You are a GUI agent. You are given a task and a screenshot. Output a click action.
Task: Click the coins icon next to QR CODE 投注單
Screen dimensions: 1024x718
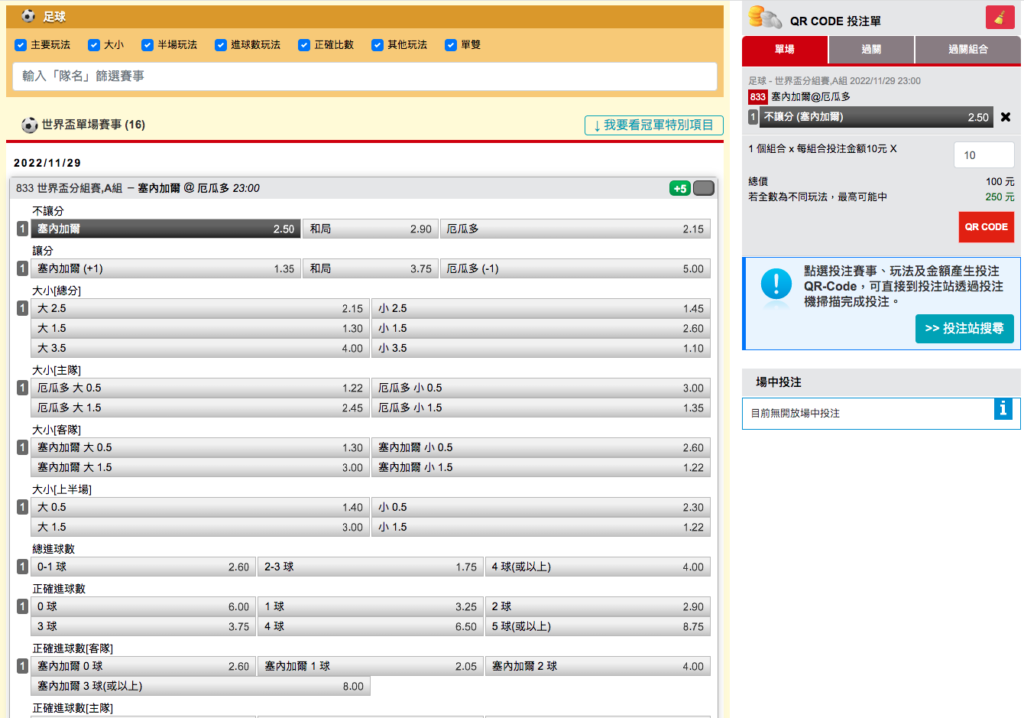point(765,17)
